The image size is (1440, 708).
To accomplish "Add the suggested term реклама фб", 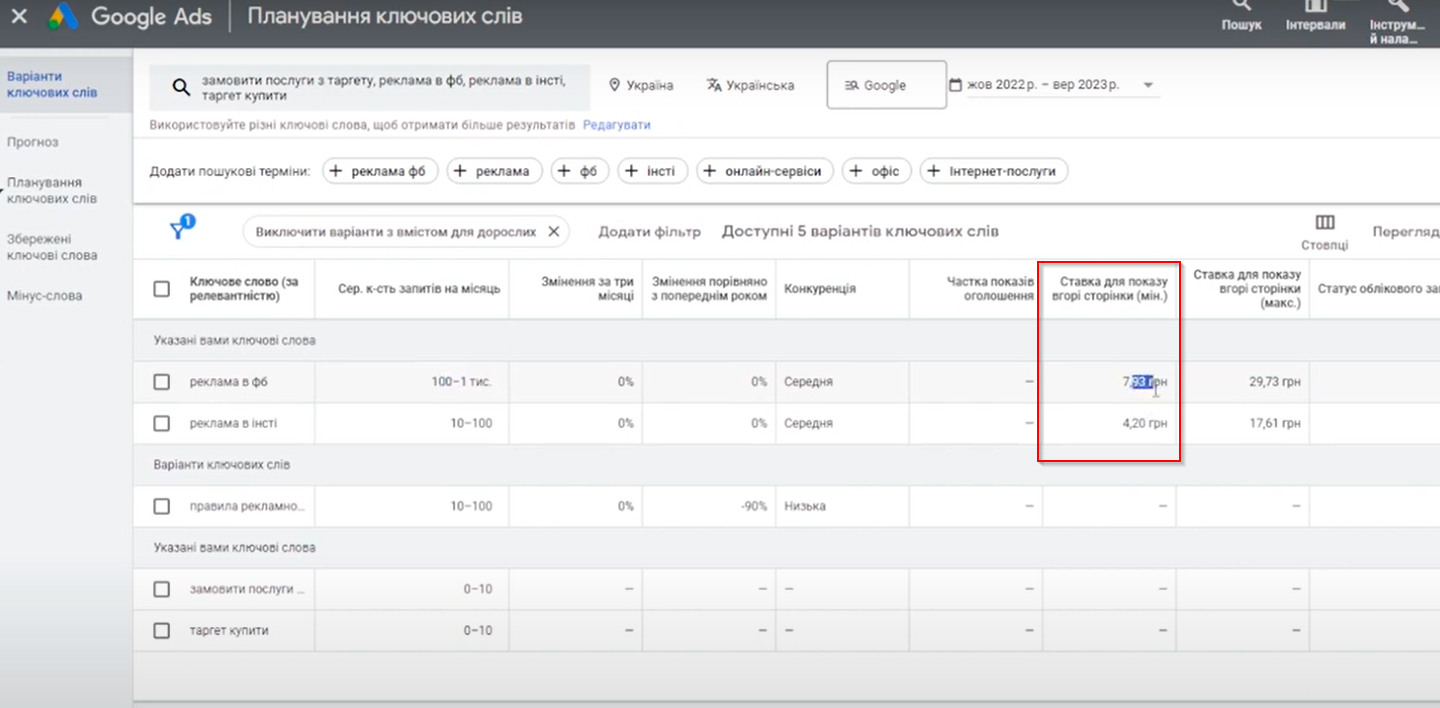I will (x=380, y=171).
